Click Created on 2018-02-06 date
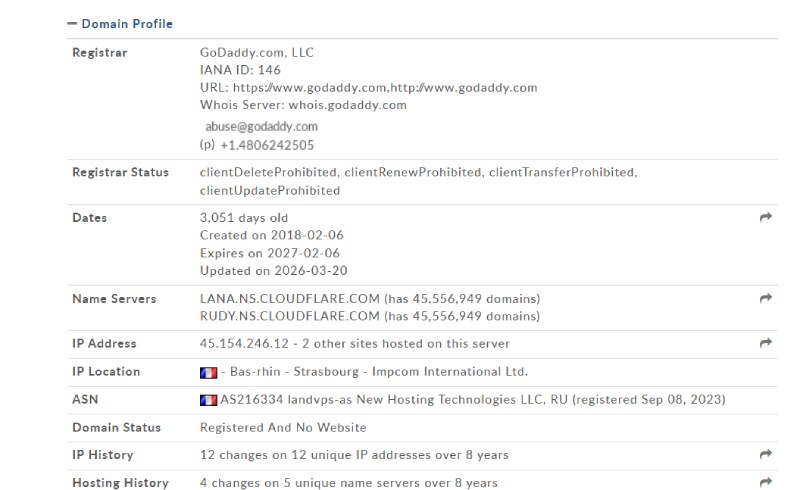800x490 pixels. click(272, 235)
